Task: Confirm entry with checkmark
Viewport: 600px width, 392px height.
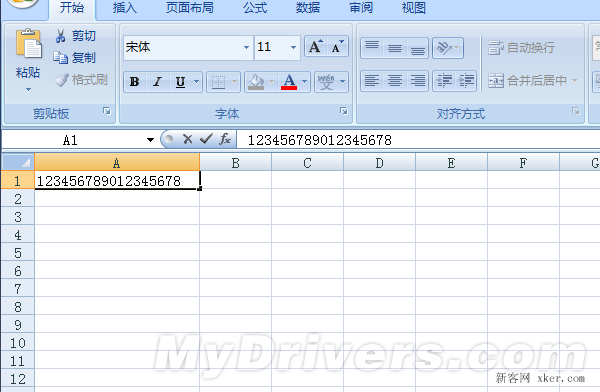Action: pos(206,139)
